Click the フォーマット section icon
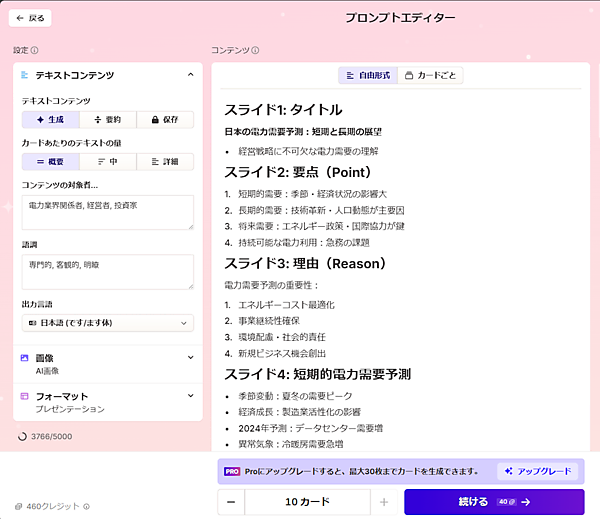600x519 pixels. click(x=25, y=396)
